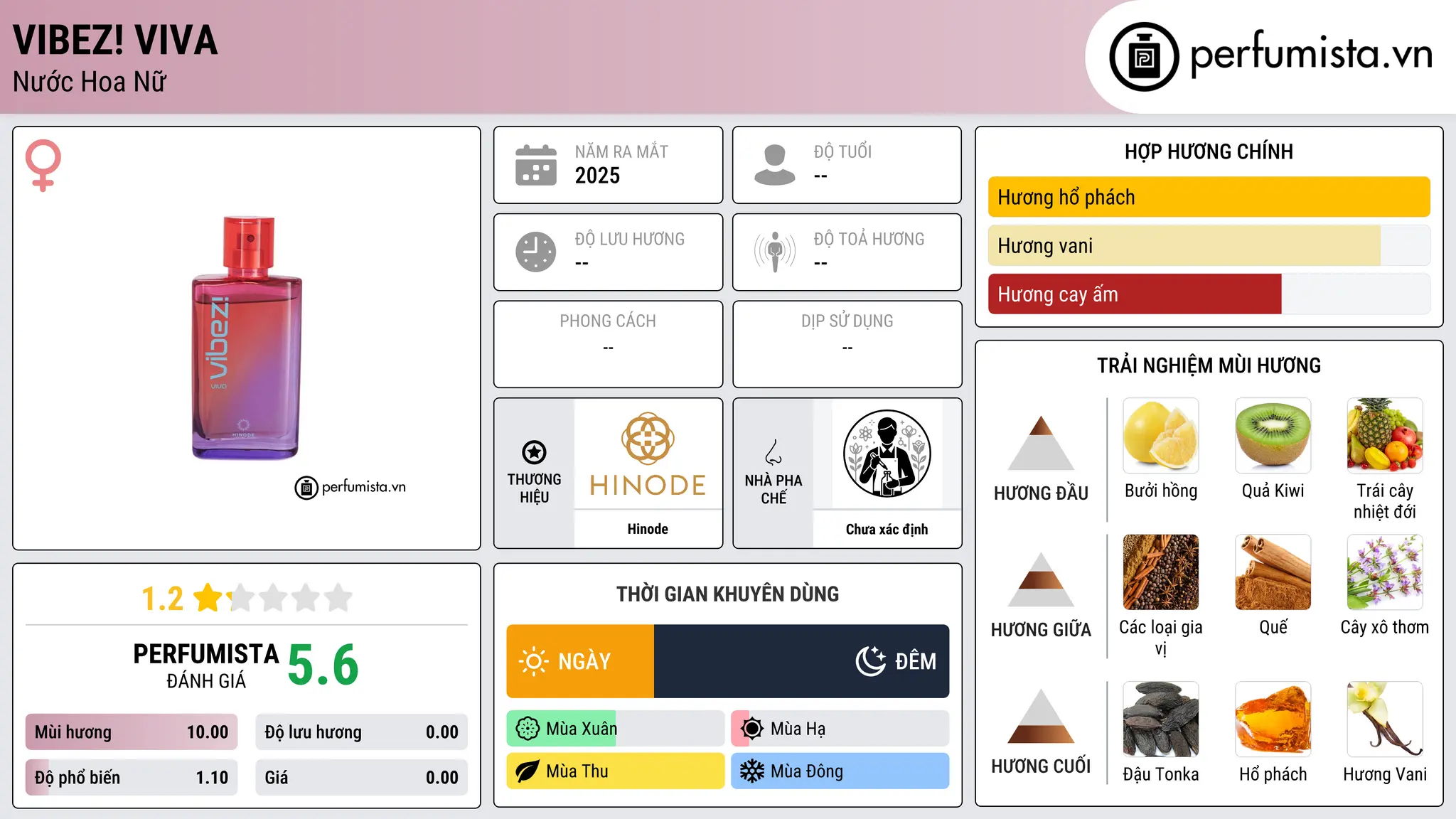Viewport: 1456px width, 819px height.
Task: Click the perfumer illustration icon
Action: tap(887, 454)
